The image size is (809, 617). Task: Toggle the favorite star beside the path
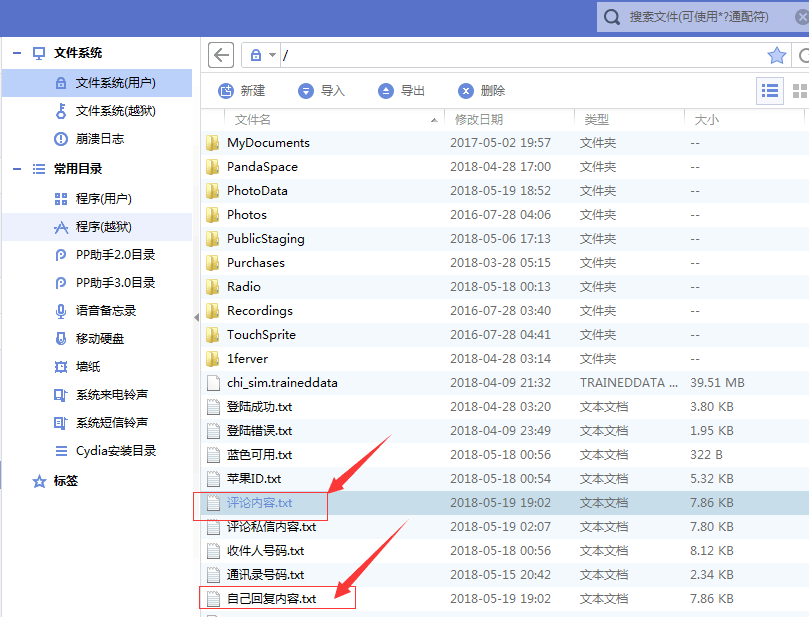pyautogui.click(x=777, y=55)
